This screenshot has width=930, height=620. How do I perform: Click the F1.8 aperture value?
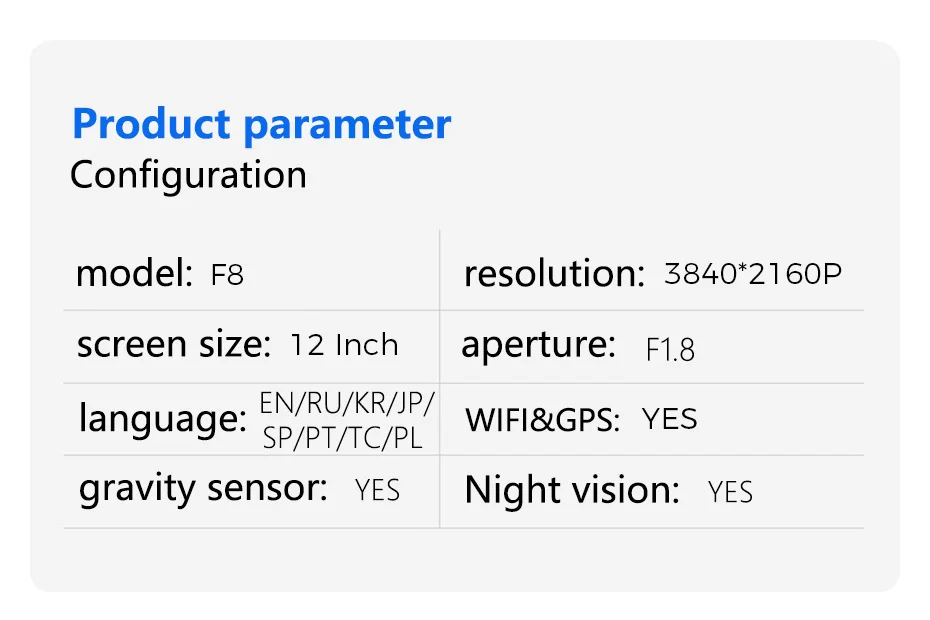[x=670, y=350]
